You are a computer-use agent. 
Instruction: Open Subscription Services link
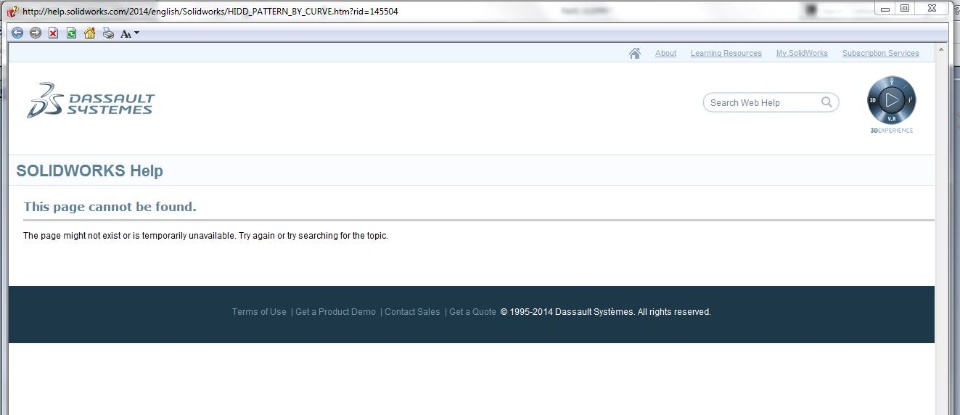[x=880, y=53]
